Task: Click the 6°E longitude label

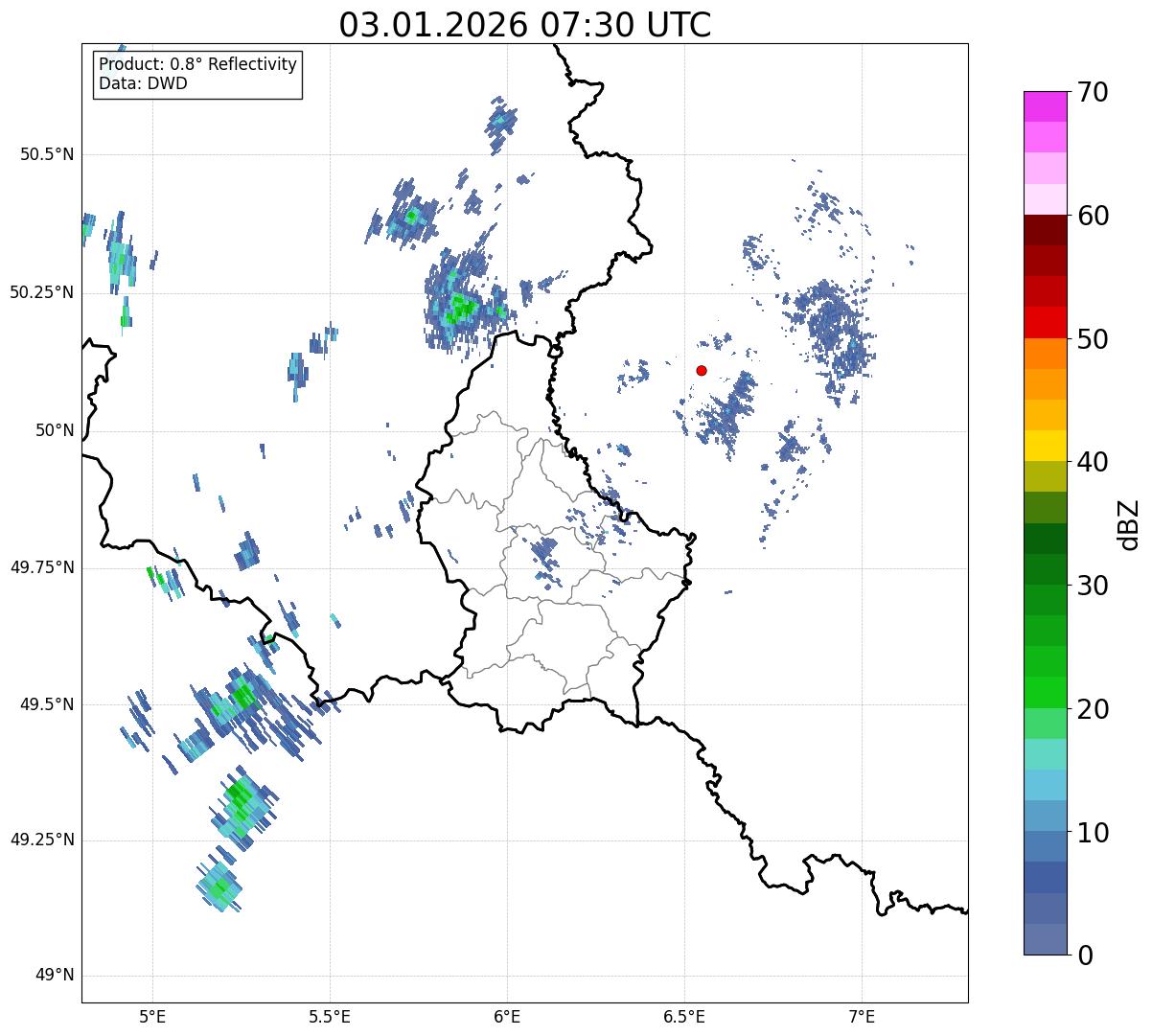Action: point(507,1015)
